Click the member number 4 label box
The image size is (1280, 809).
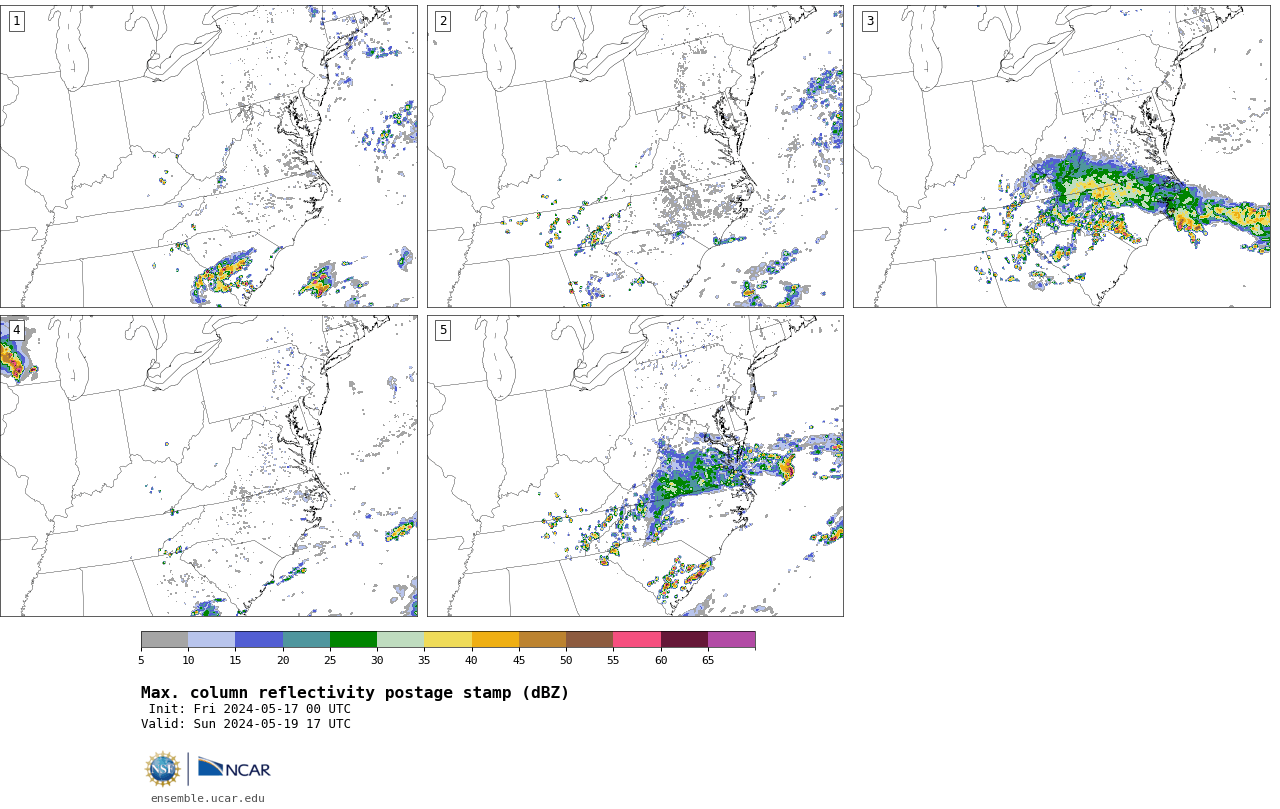point(16,330)
